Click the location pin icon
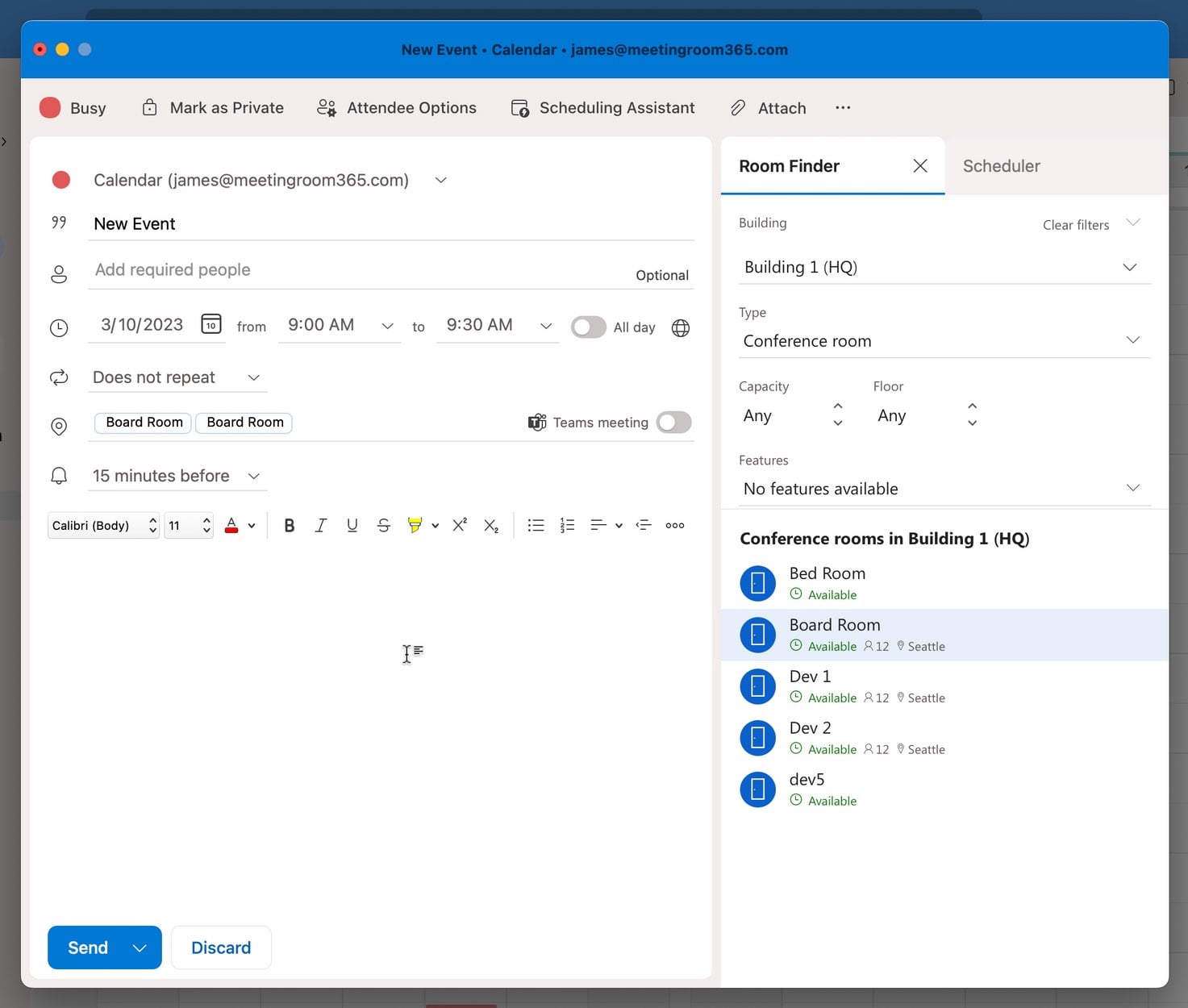The width and height of the screenshot is (1188, 1008). coord(59,427)
